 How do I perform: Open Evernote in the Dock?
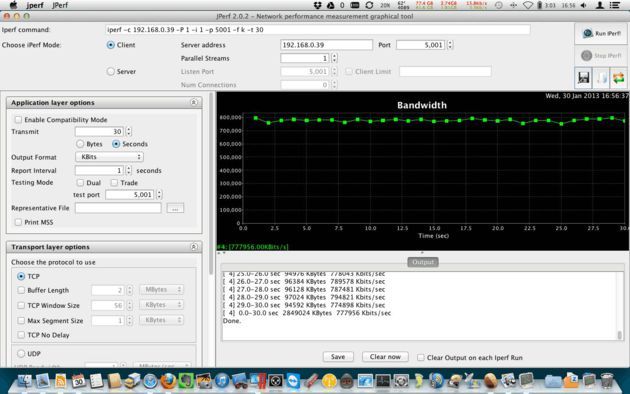(x=186, y=380)
